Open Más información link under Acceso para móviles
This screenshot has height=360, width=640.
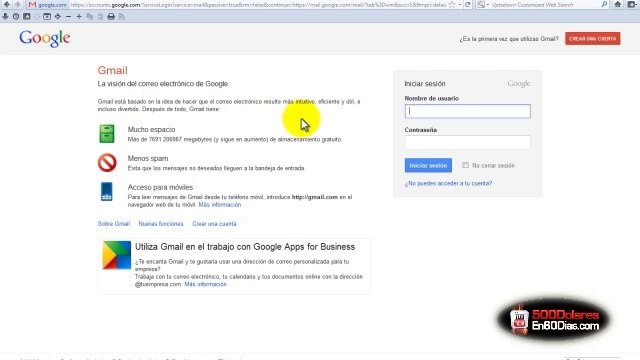(x=220, y=205)
